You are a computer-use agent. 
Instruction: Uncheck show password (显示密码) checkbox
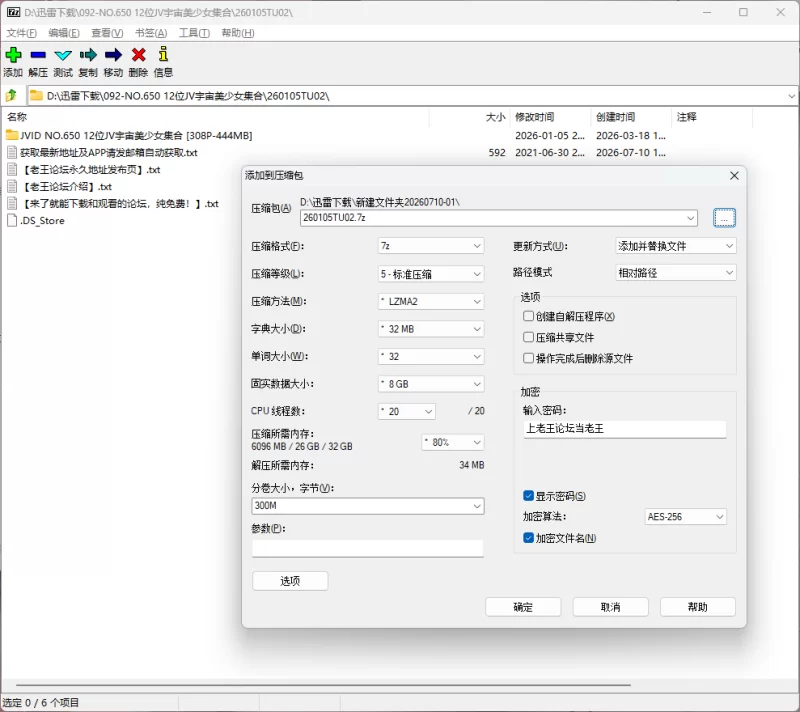click(x=529, y=496)
